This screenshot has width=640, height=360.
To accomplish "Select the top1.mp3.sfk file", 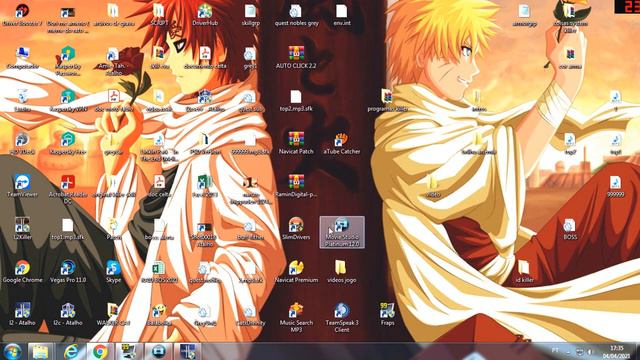I will (68, 229).
